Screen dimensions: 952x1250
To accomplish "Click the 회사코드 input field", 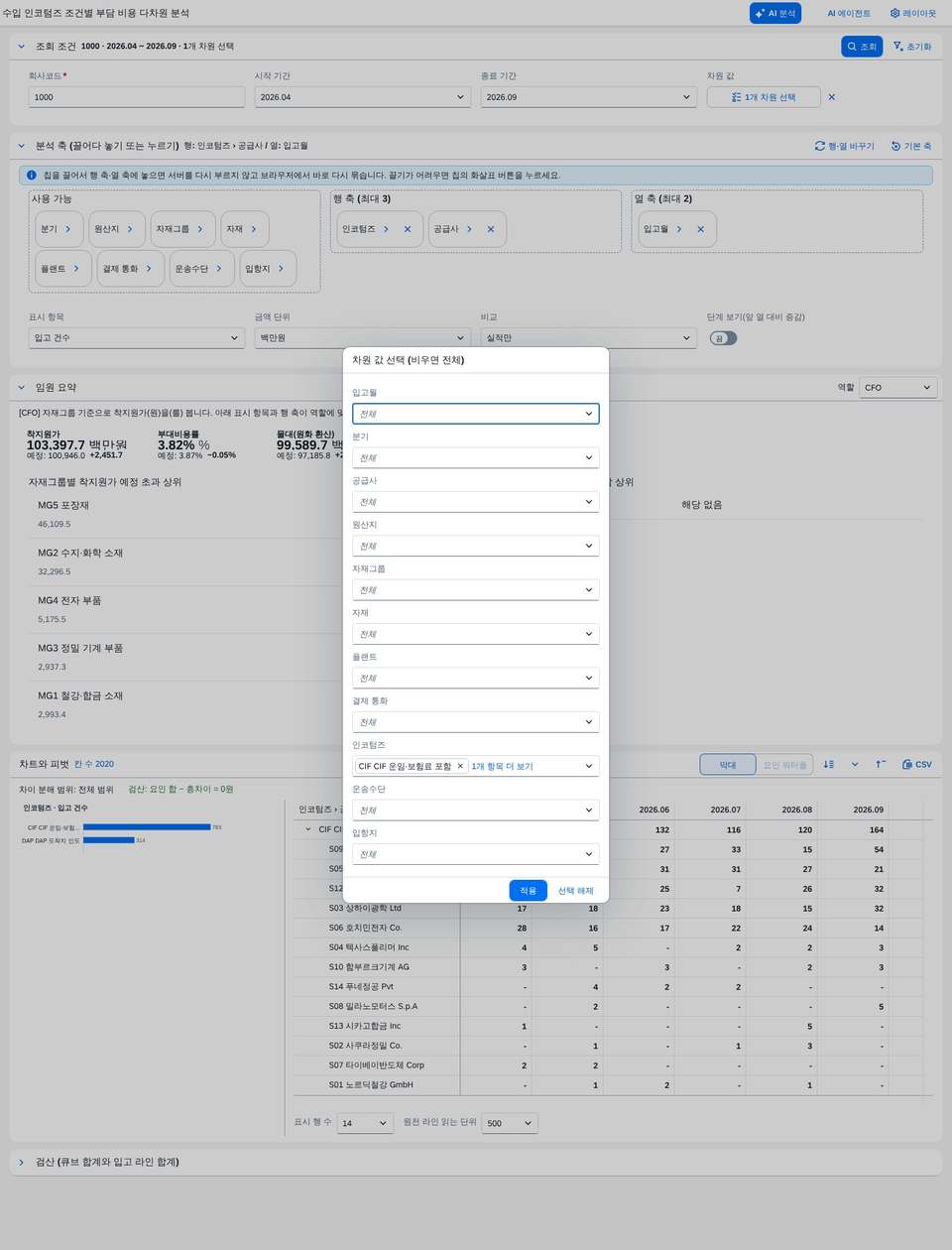I will point(137,97).
